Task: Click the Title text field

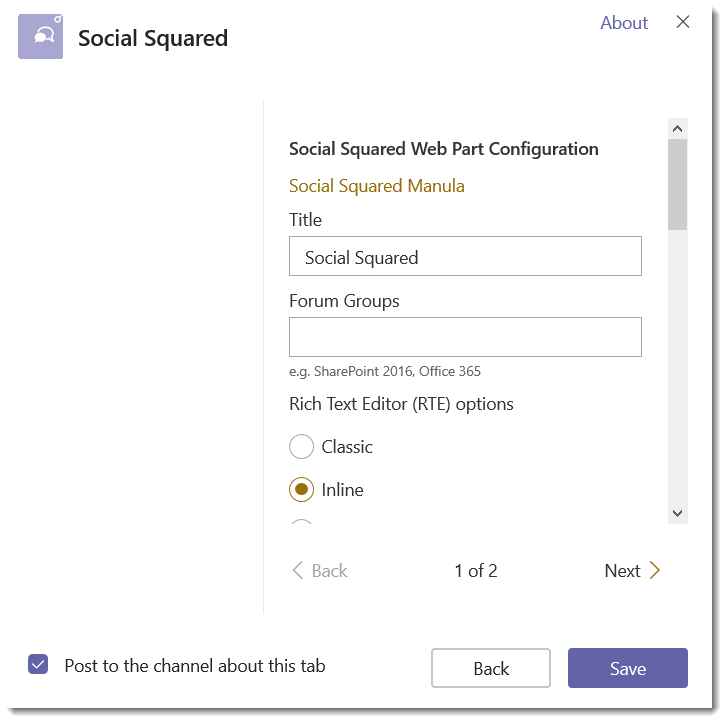Action: point(465,257)
